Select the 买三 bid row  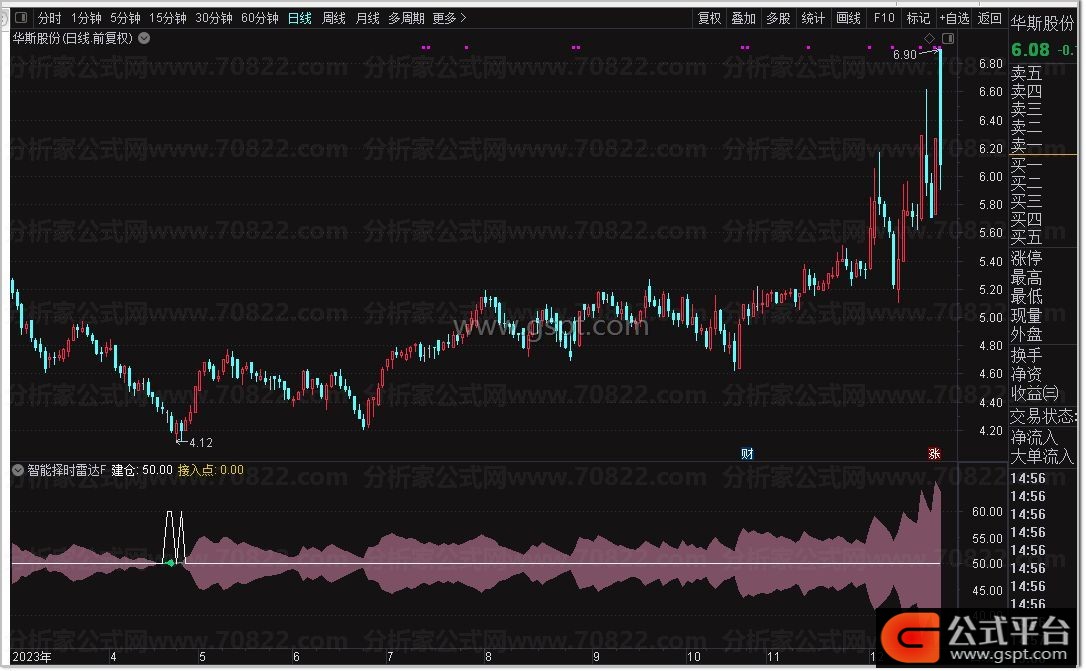[x=1026, y=202]
